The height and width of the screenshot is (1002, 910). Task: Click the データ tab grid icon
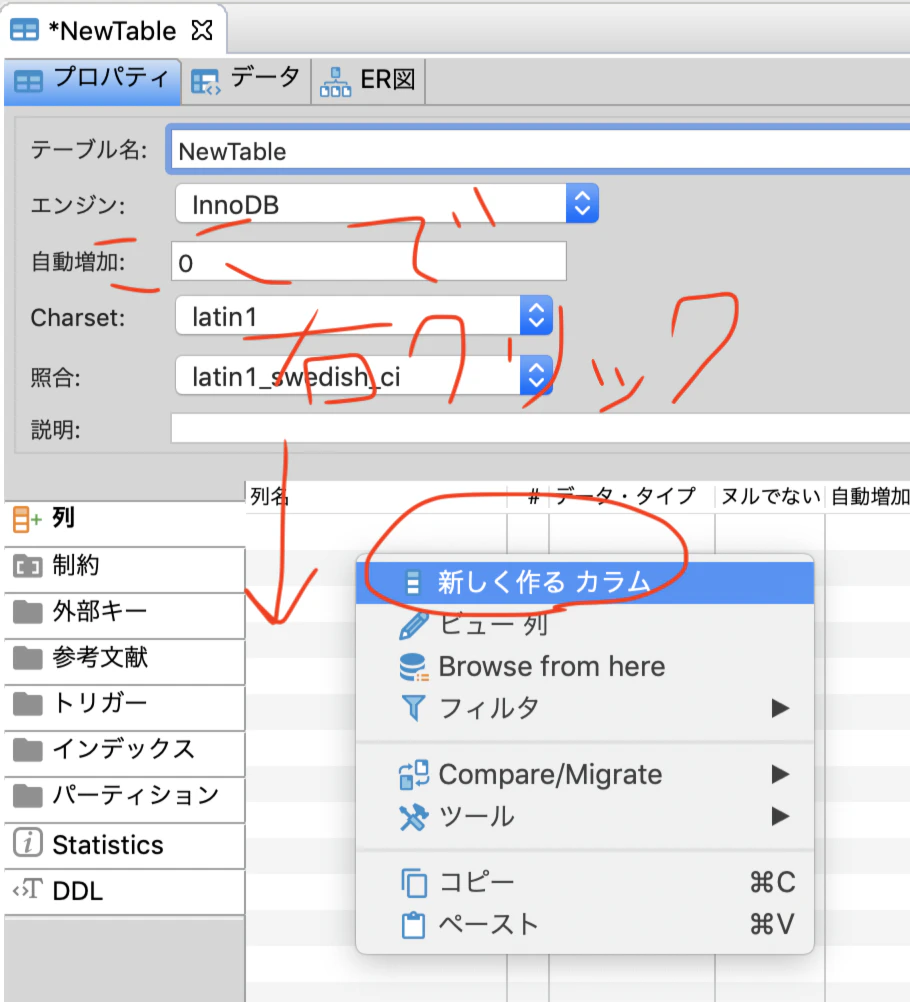pyautogui.click(x=206, y=82)
